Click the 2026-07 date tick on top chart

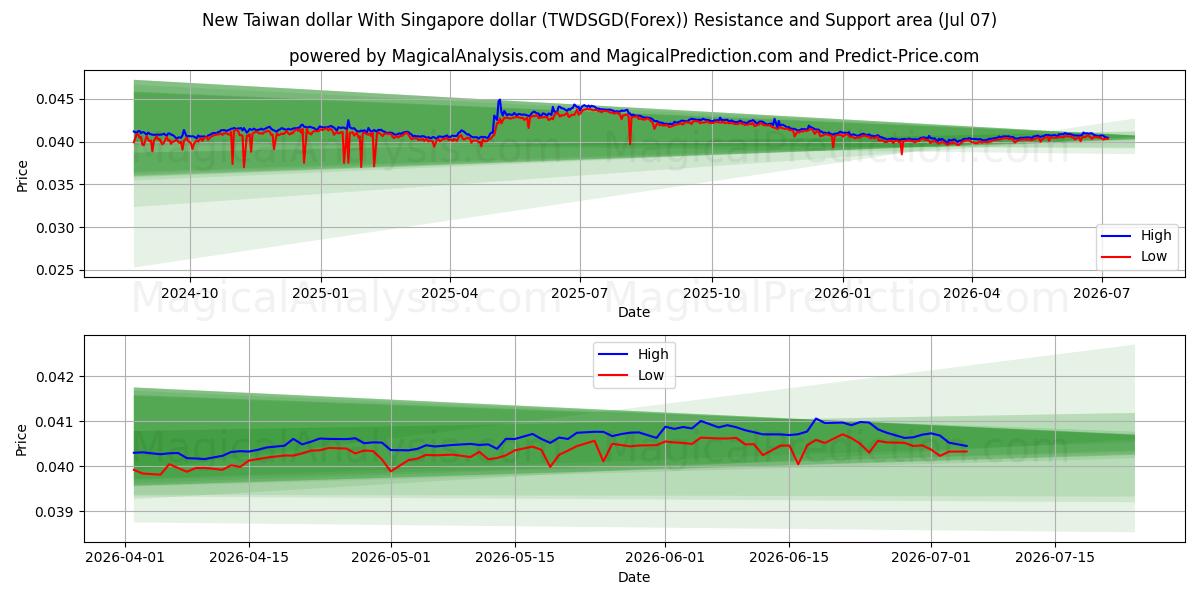click(x=1101, y=293)
